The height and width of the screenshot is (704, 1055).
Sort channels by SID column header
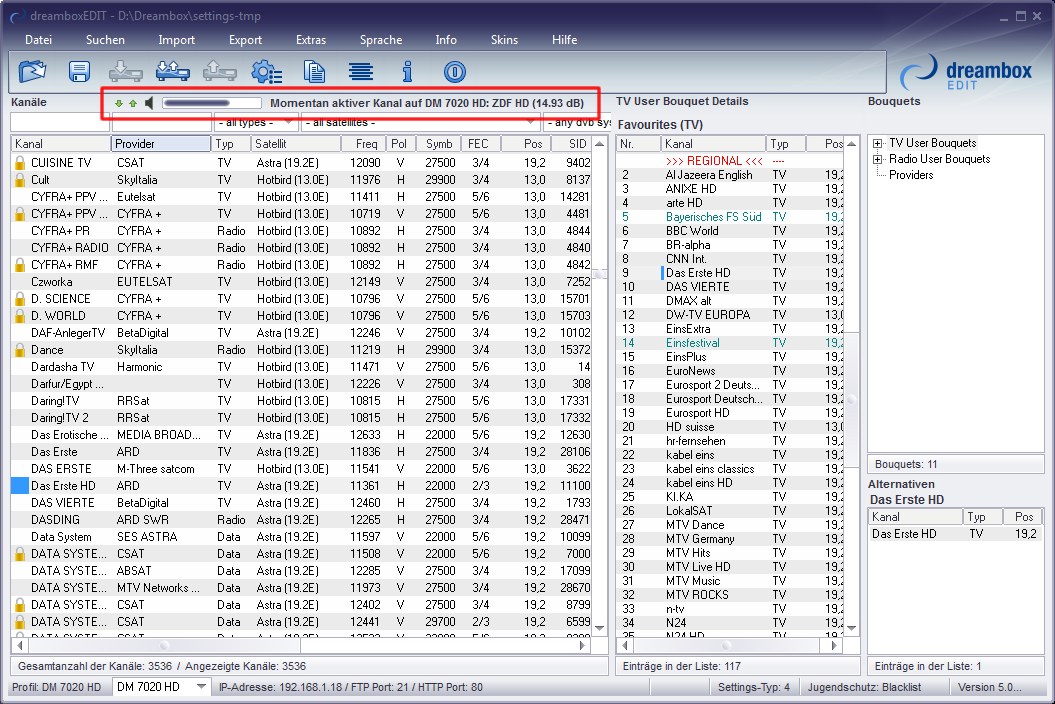571,143
